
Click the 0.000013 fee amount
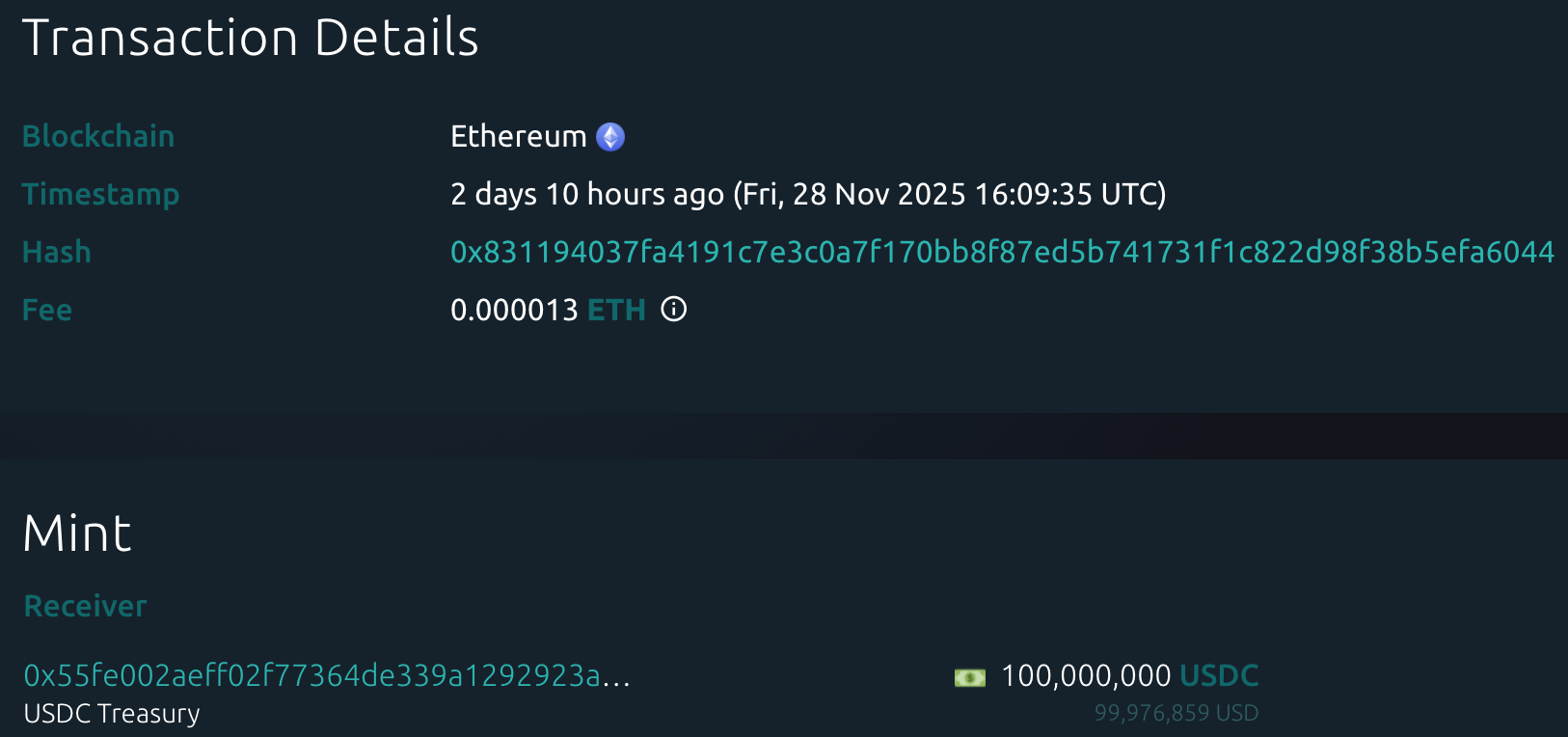[x=514, y=311]
